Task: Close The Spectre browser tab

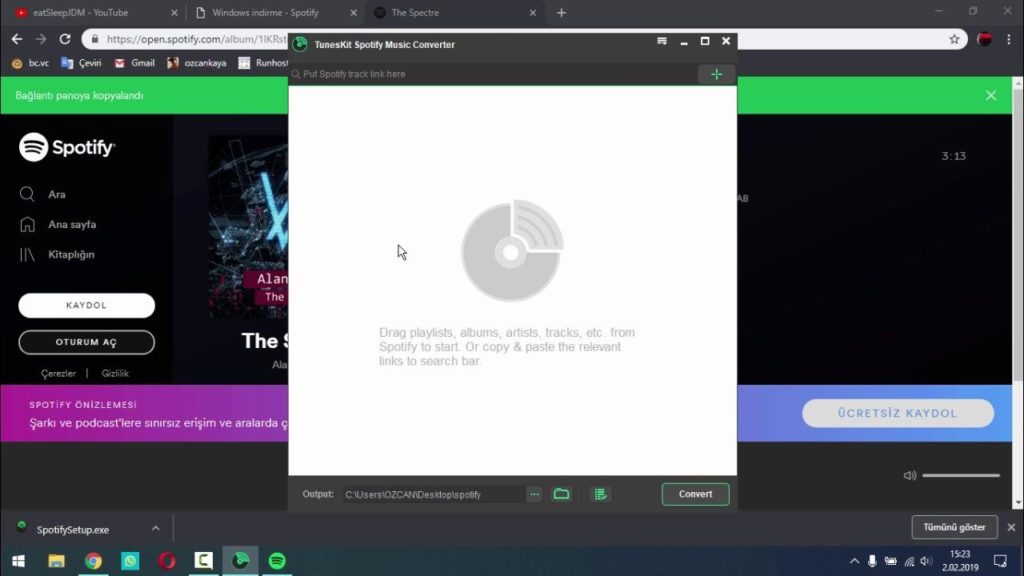Action: tap(532, 12)
